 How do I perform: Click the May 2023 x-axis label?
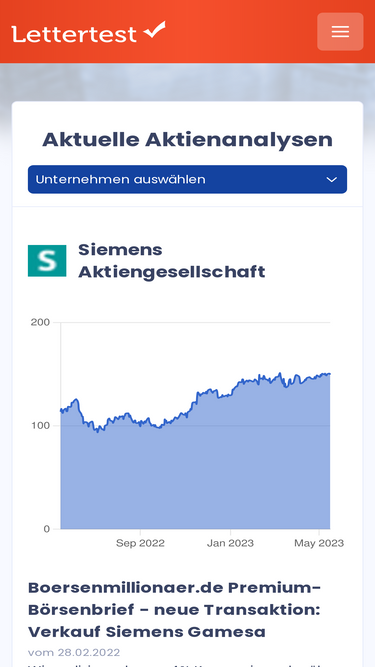click(x=319, y=543)
